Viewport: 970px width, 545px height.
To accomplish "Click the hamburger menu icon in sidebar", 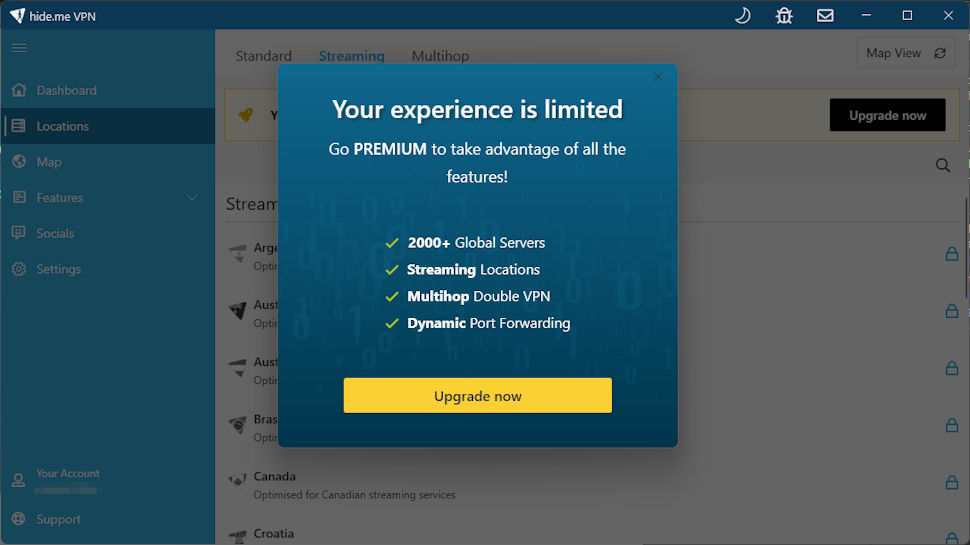I will point(19,48).
